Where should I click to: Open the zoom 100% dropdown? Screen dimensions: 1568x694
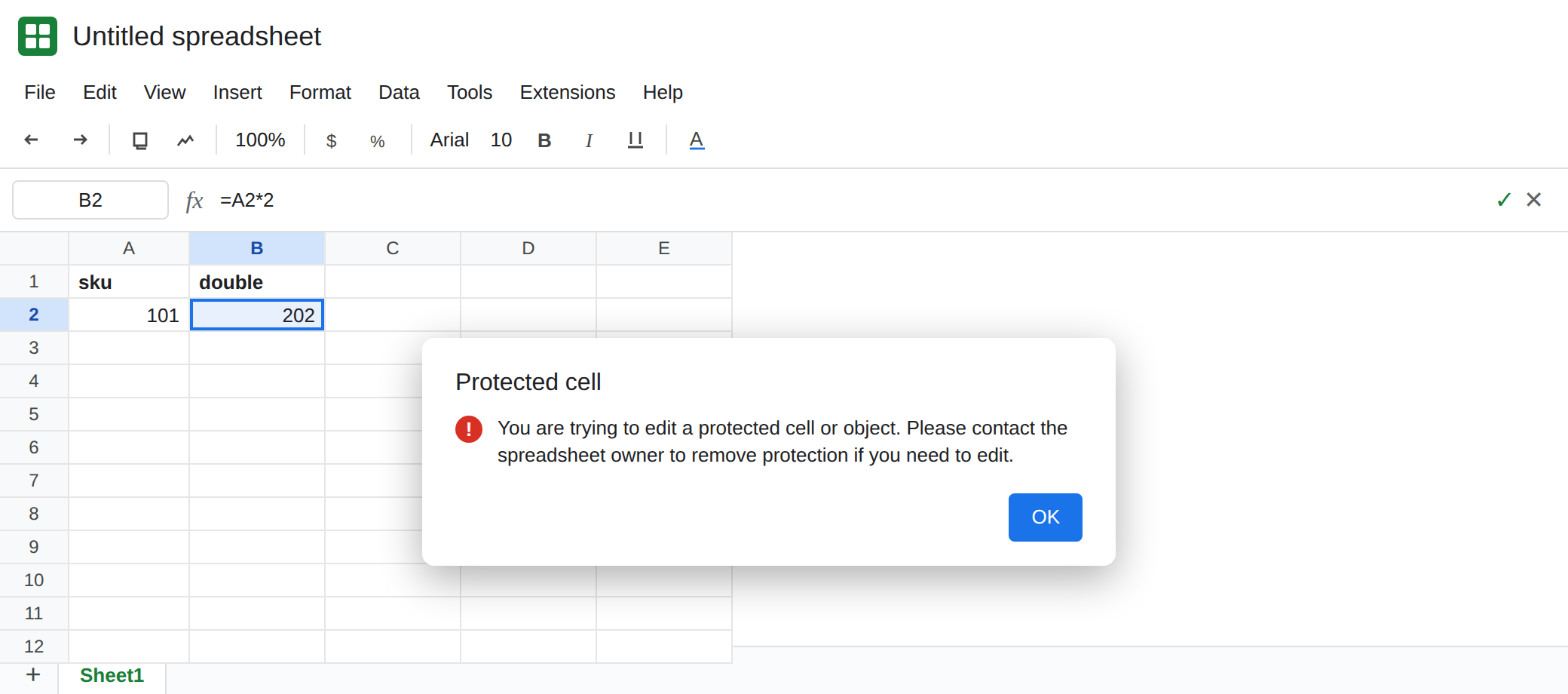tap(260, 140)
